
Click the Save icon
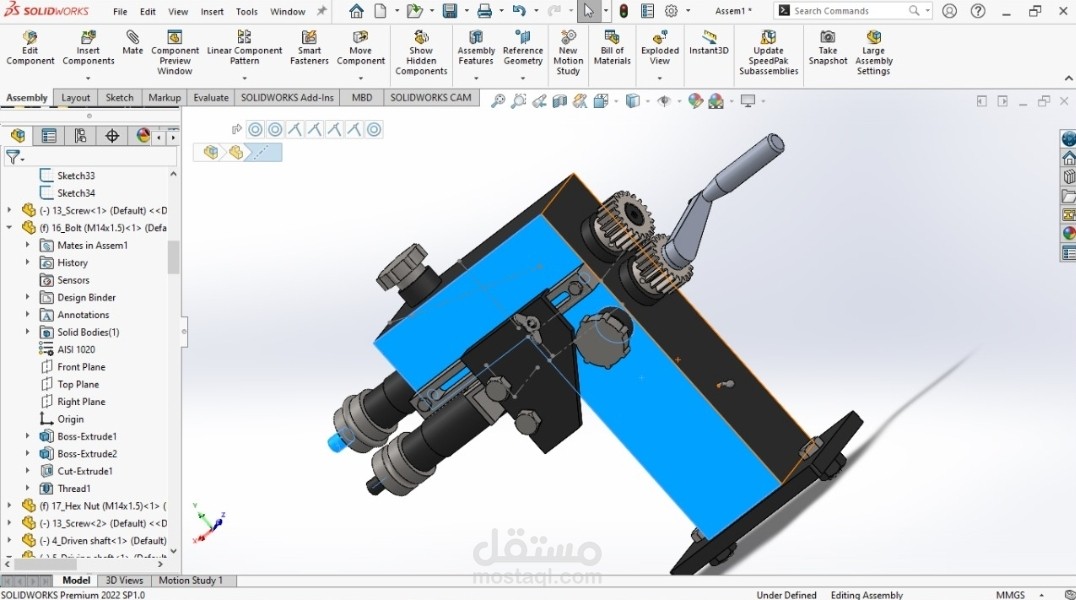point(449,11)
